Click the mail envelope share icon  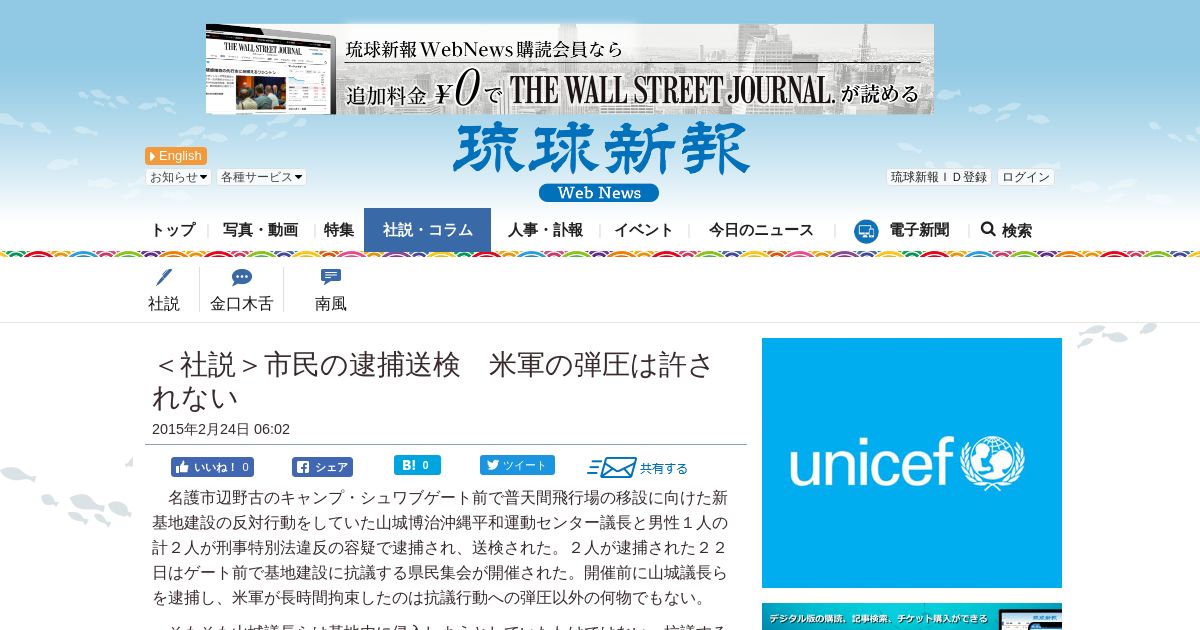(x=612, y=467)
